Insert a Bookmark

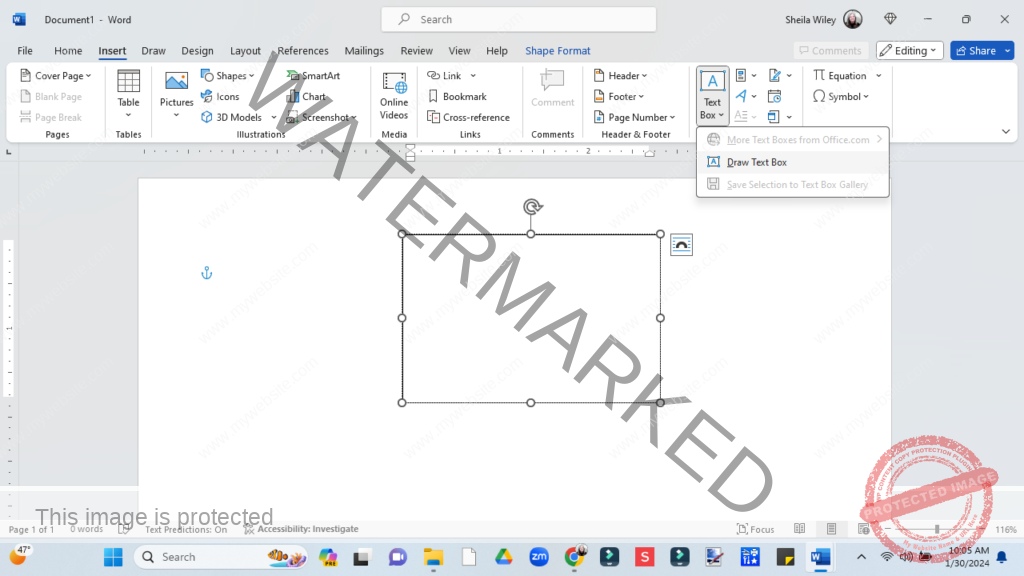click(x=457, y=97)
